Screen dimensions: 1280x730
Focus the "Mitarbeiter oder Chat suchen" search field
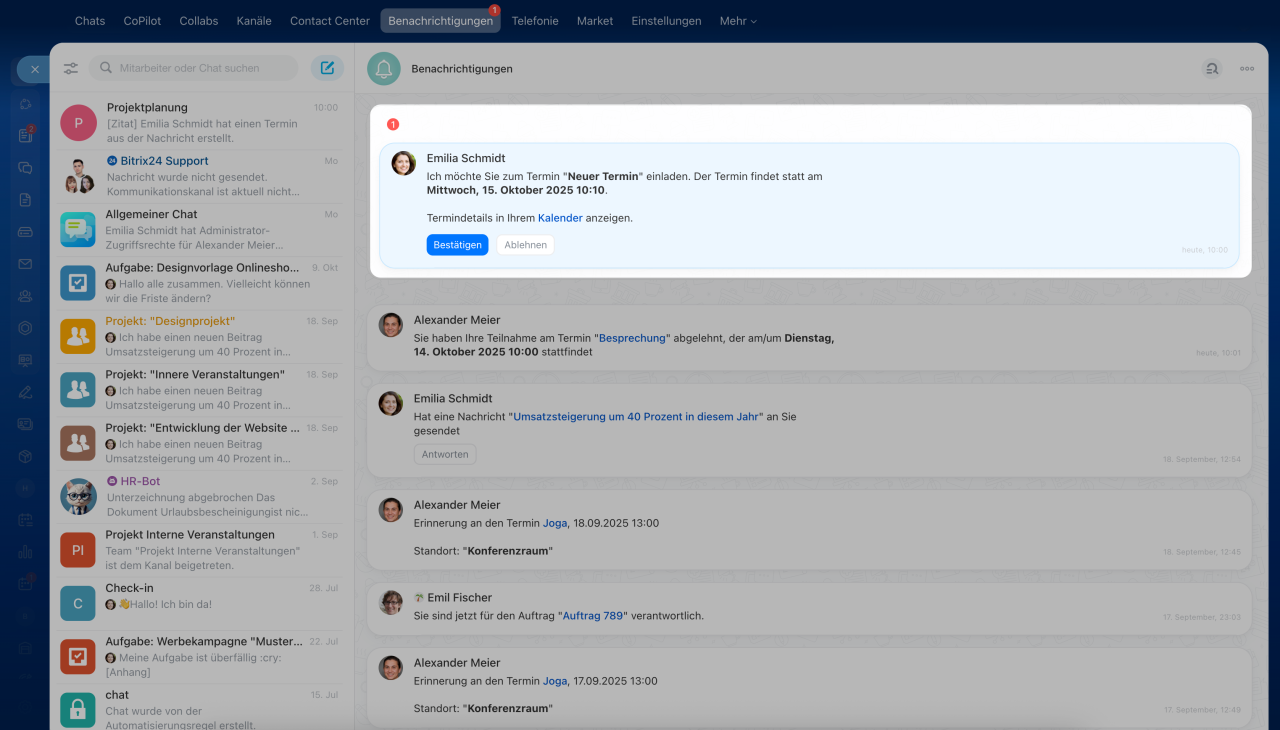click(x=194, y=68)
